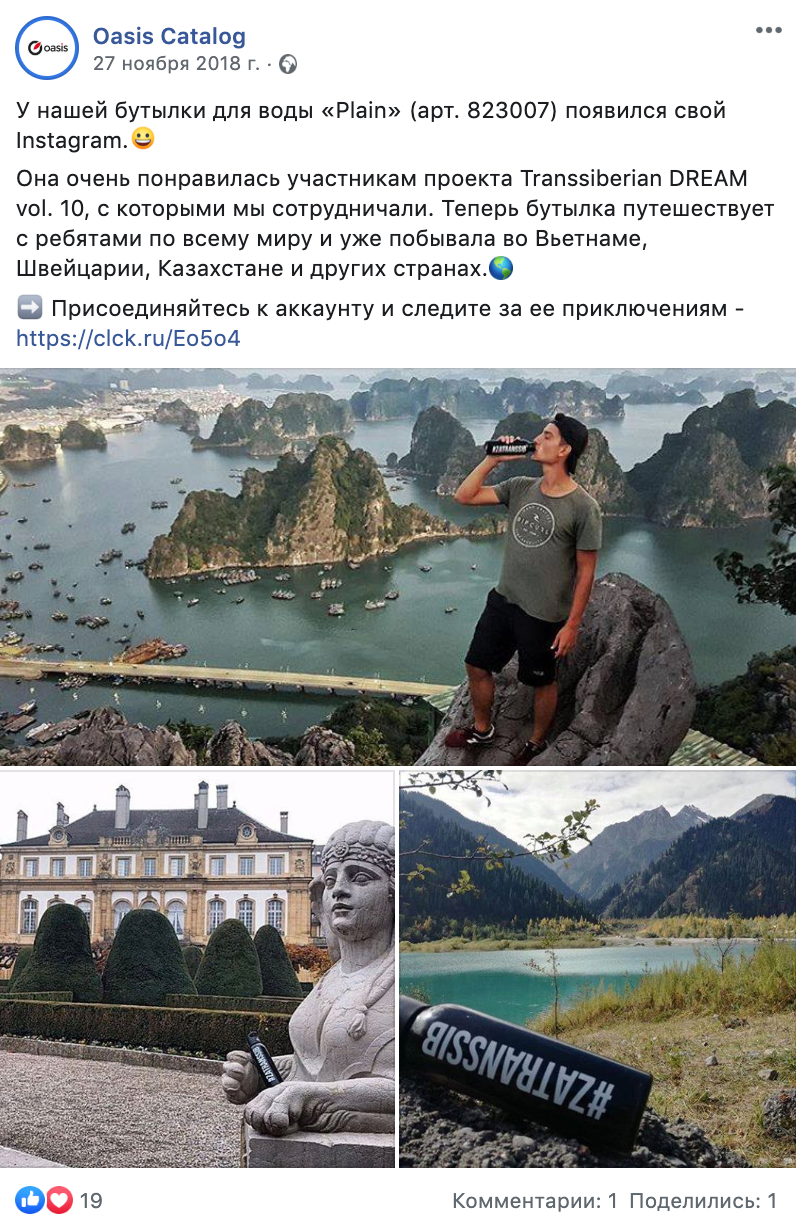
Task: Click the blue thumbs-up Like reaction icon
Action: click(x=30, y=1200)
